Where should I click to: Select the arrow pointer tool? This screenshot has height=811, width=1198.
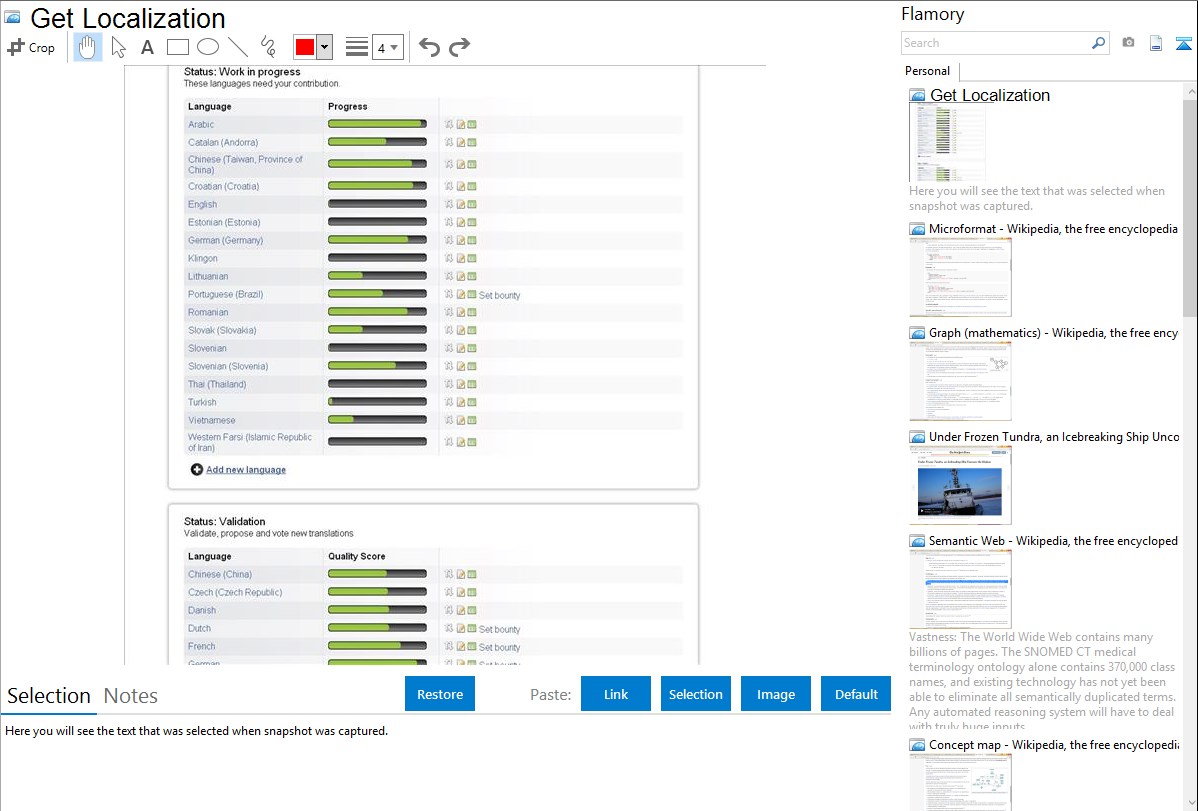click(118, 47)
